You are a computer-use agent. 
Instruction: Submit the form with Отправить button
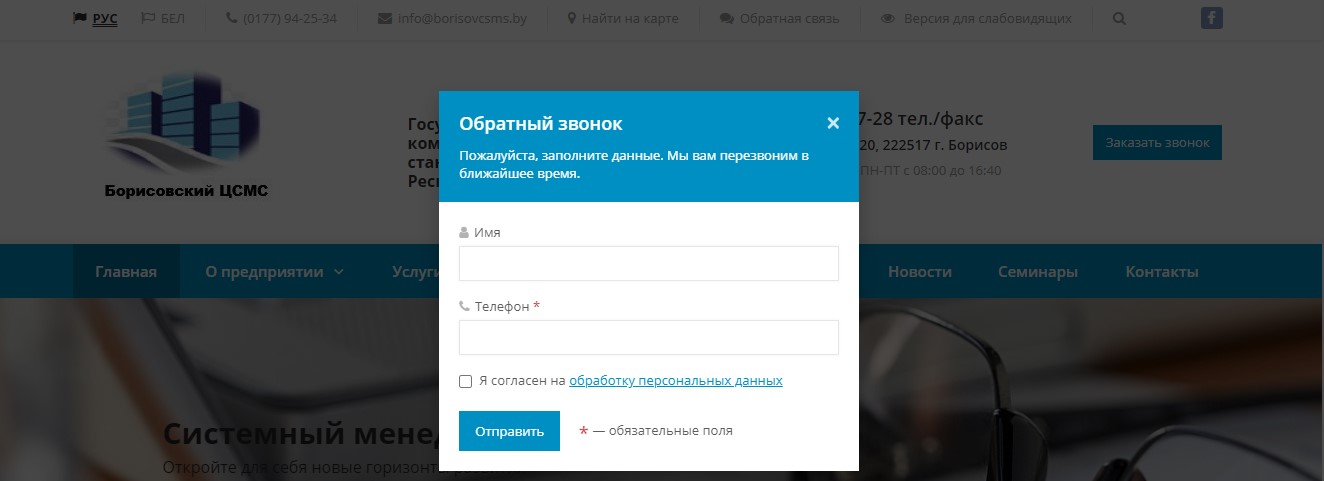509,431
